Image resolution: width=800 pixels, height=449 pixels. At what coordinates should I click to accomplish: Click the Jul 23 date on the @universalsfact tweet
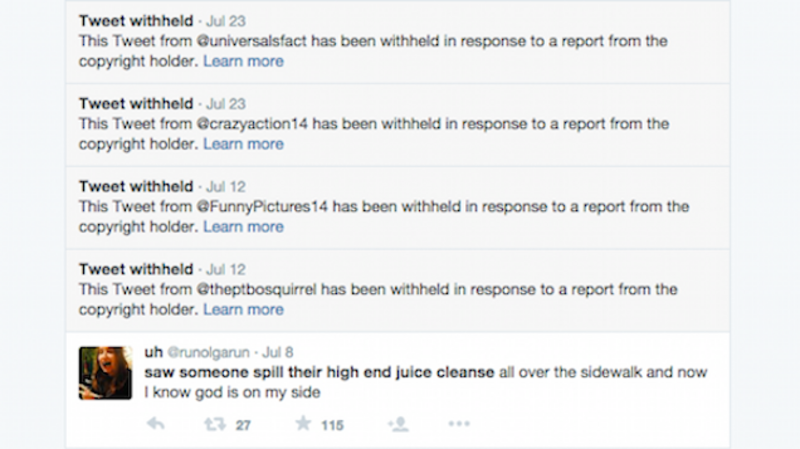225,21
